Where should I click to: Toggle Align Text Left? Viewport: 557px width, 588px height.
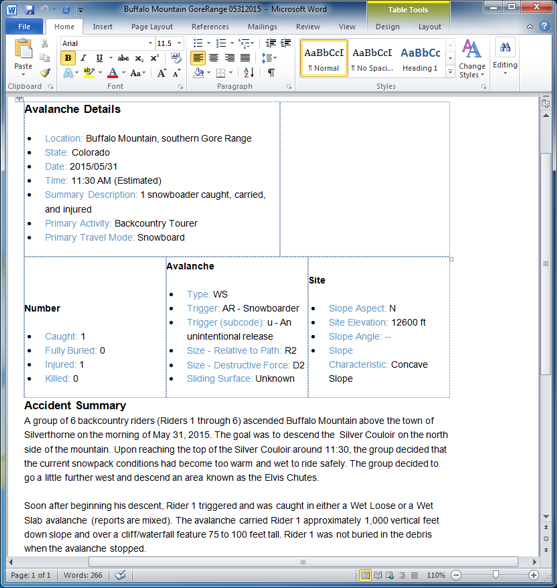[198, 58]
